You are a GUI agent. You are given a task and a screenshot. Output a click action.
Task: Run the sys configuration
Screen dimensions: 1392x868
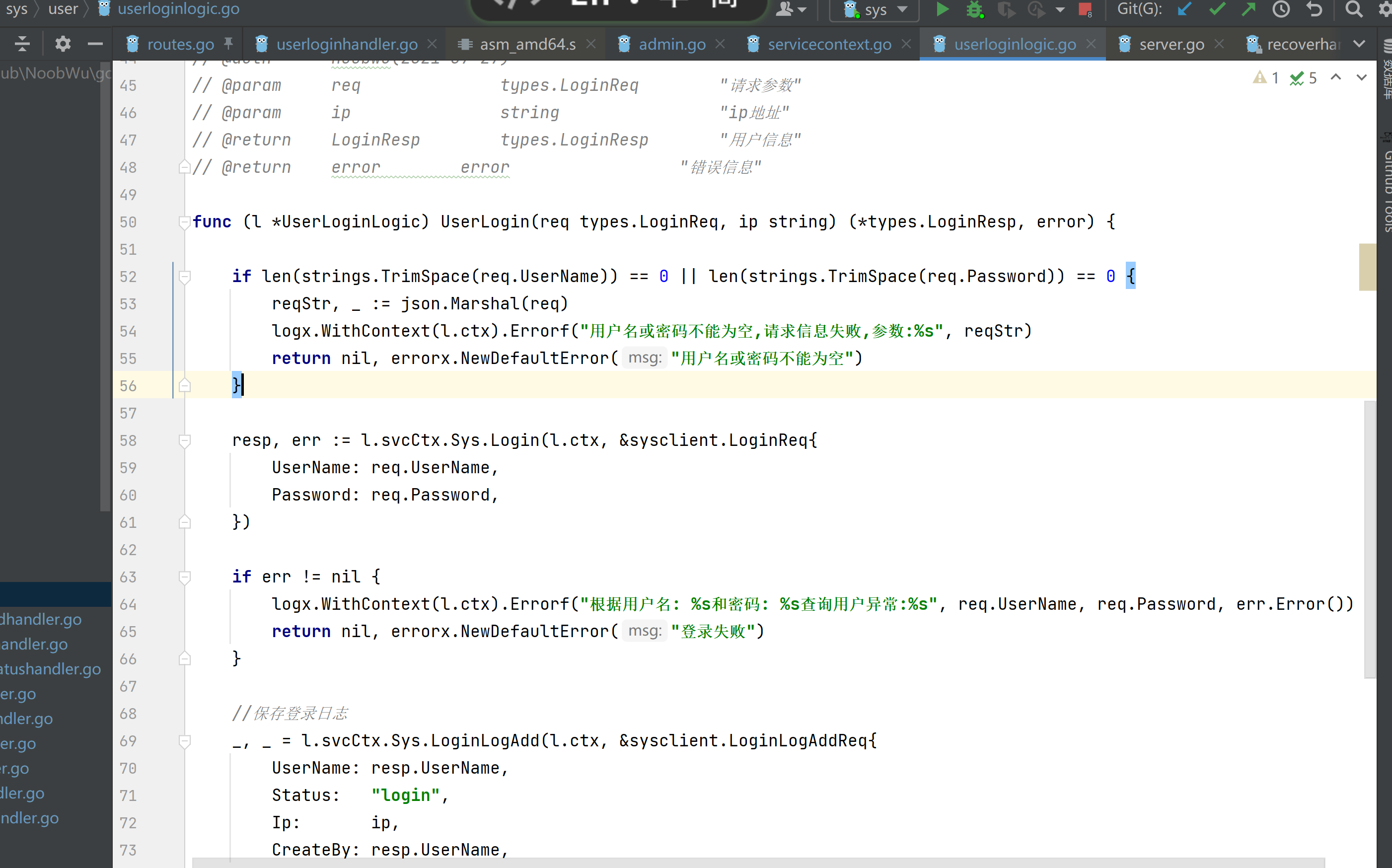942,9
